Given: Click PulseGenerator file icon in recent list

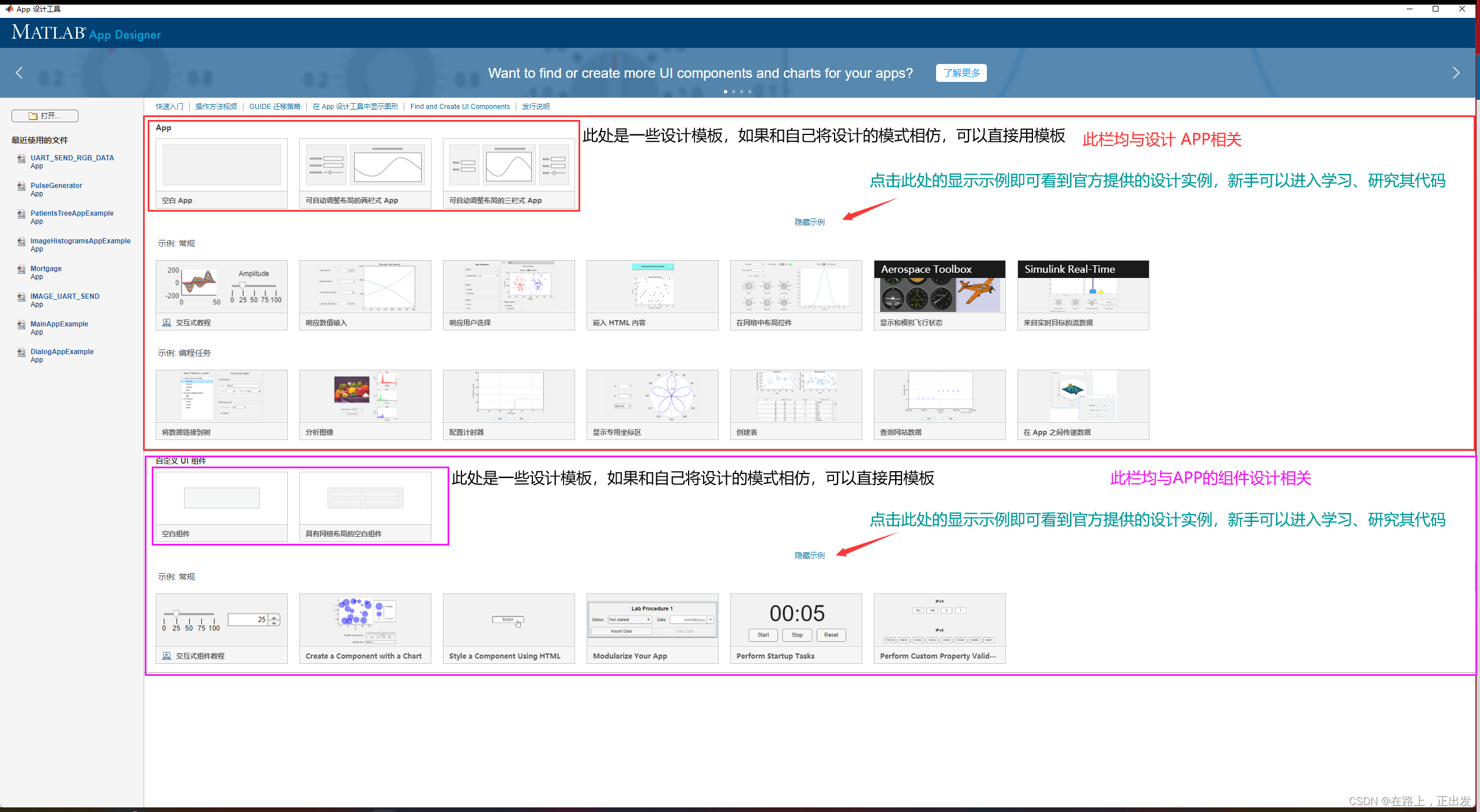Looking at the screenshot, I should point(21,187).
